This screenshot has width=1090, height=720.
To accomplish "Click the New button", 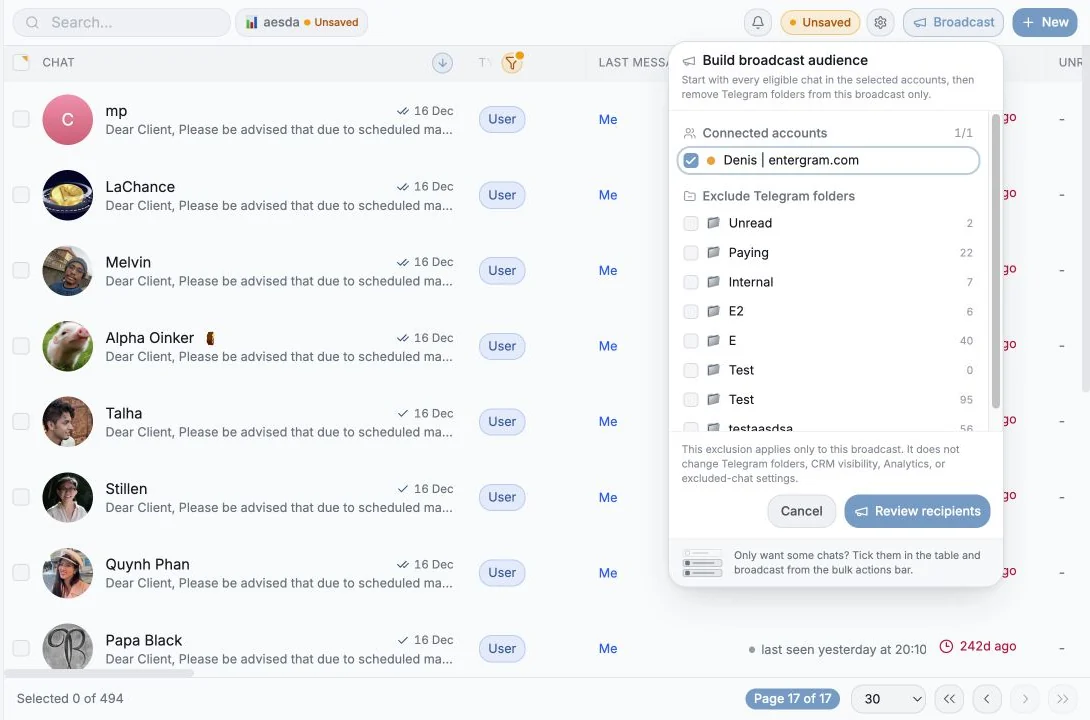I will click(1045, 22).
